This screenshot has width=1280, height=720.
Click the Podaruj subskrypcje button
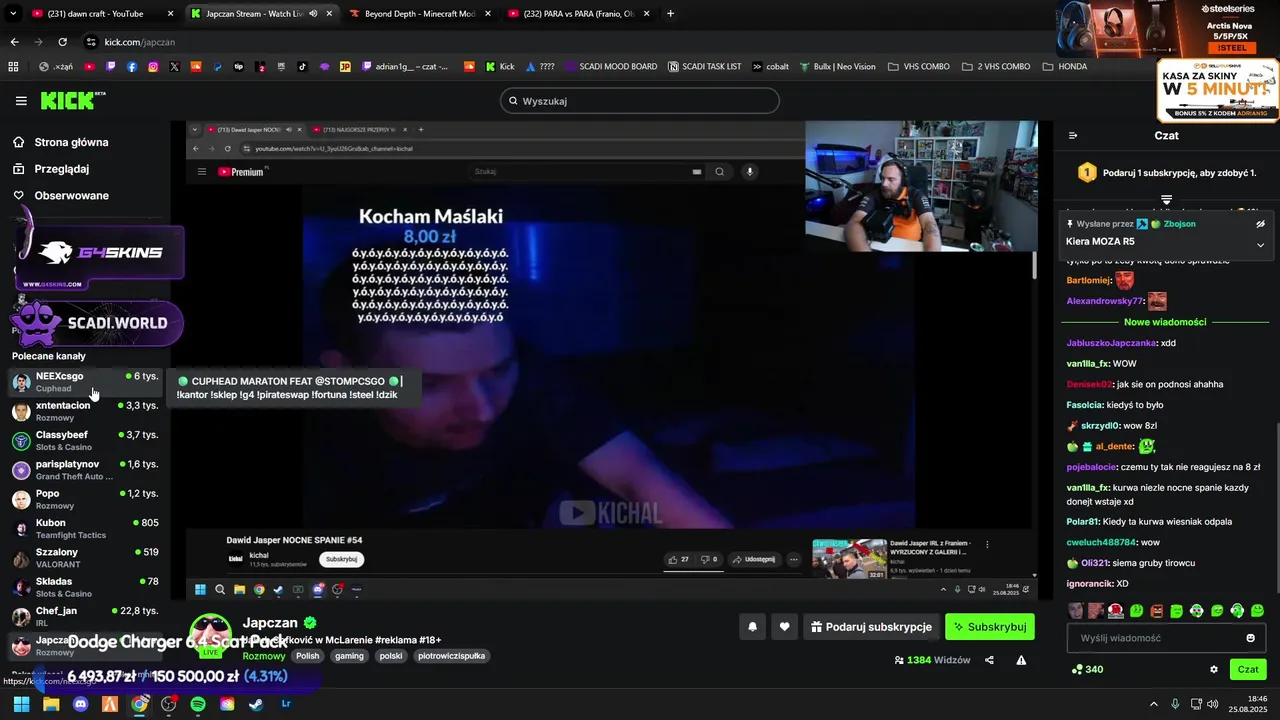871,627
